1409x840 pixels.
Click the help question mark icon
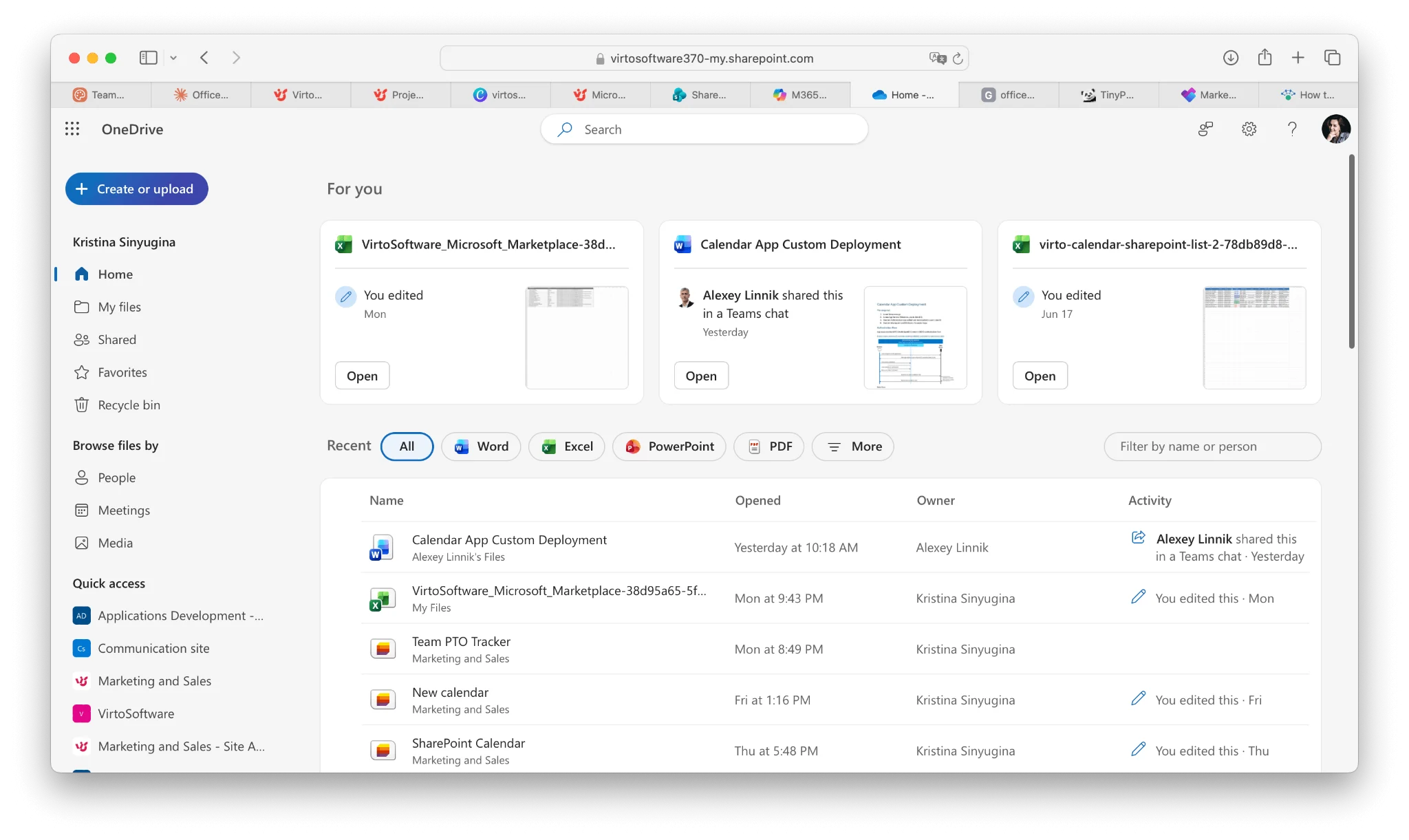click(x=1292, y=129)
